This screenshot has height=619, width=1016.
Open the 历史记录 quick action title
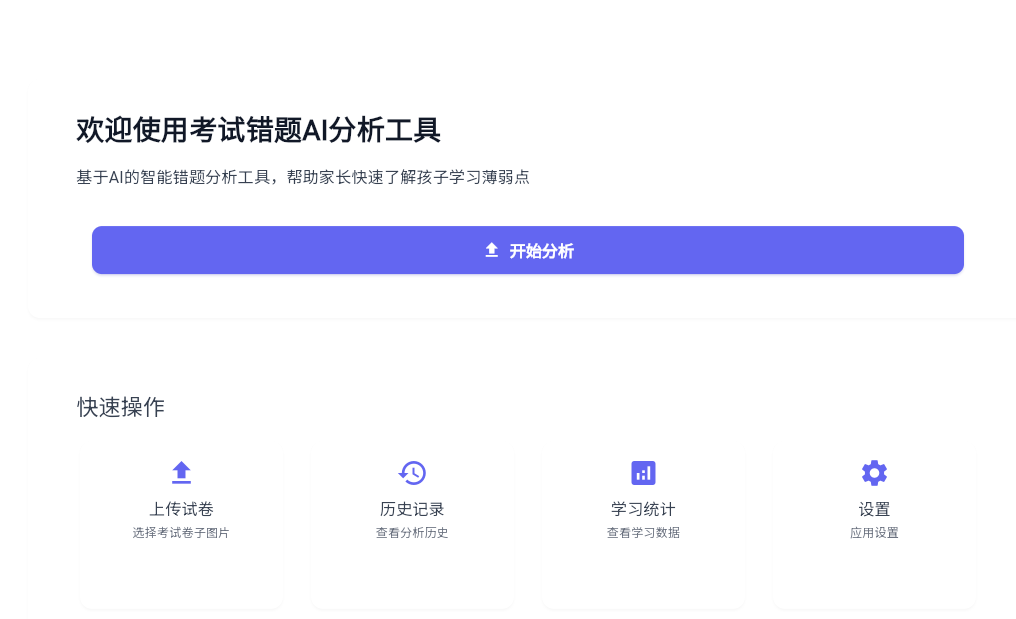click(412, 509)
